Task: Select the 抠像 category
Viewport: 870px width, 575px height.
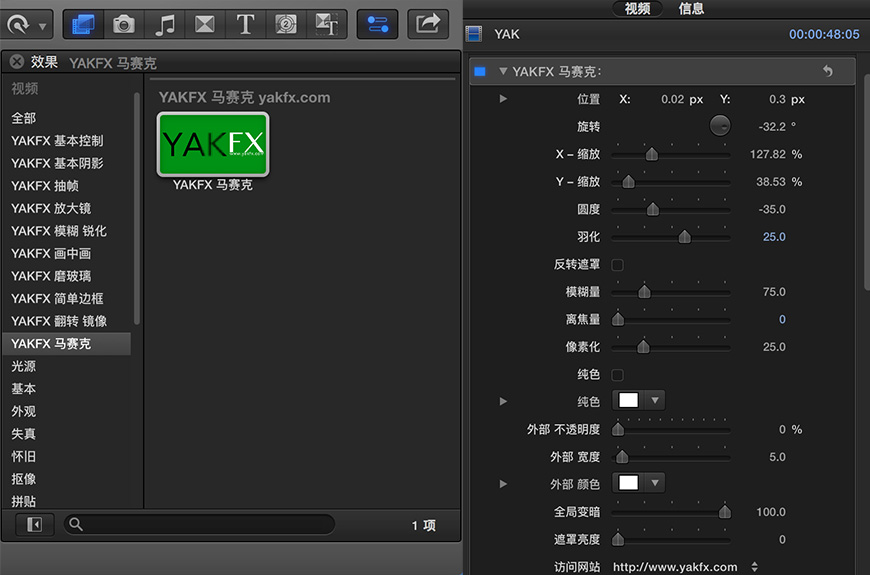Action: pyautogui.click(x=23, y=478)
